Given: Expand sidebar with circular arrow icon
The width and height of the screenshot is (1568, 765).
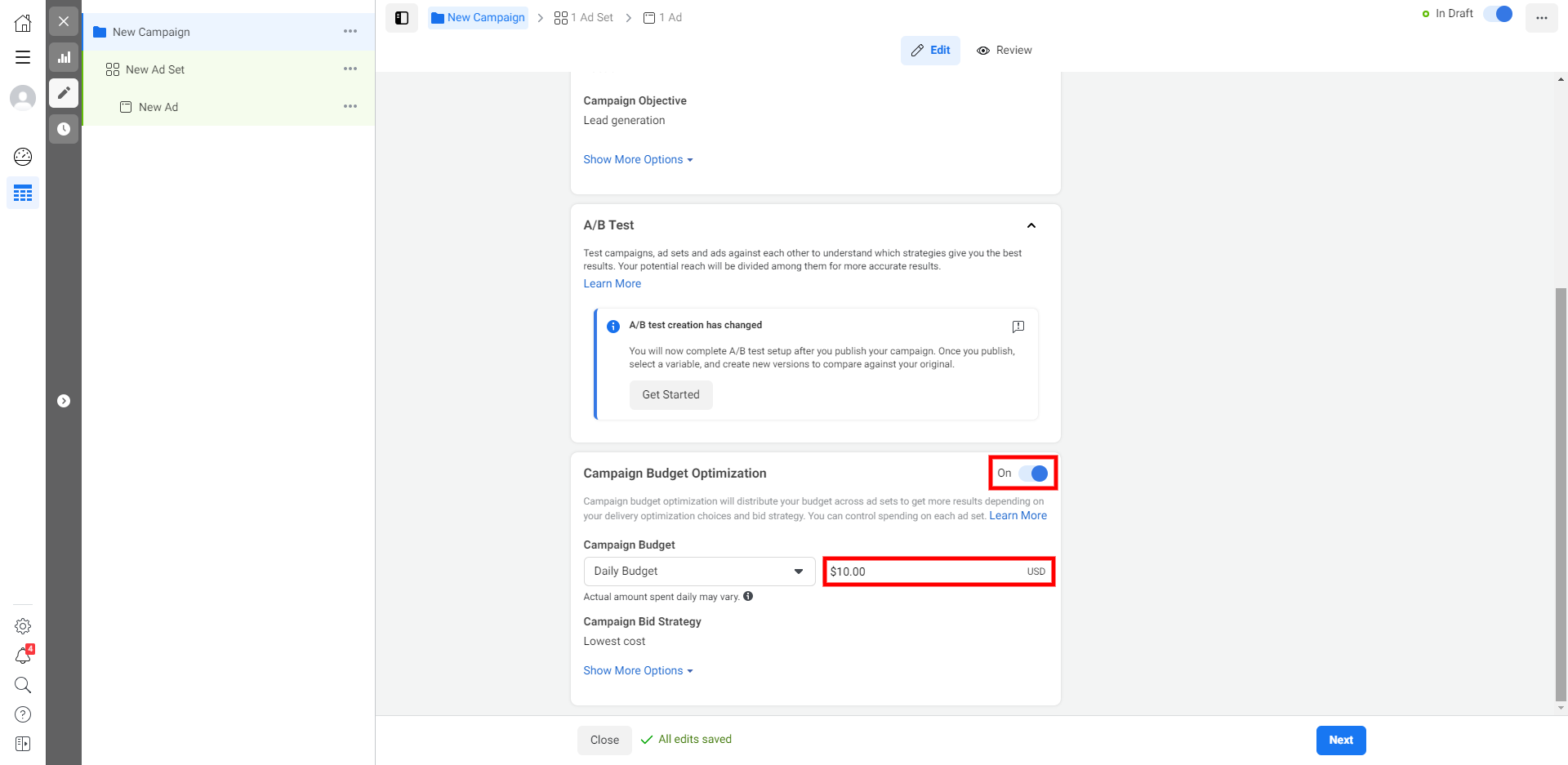Looking at the screenshot, I should pyautogui.click(x=64, y=401).
